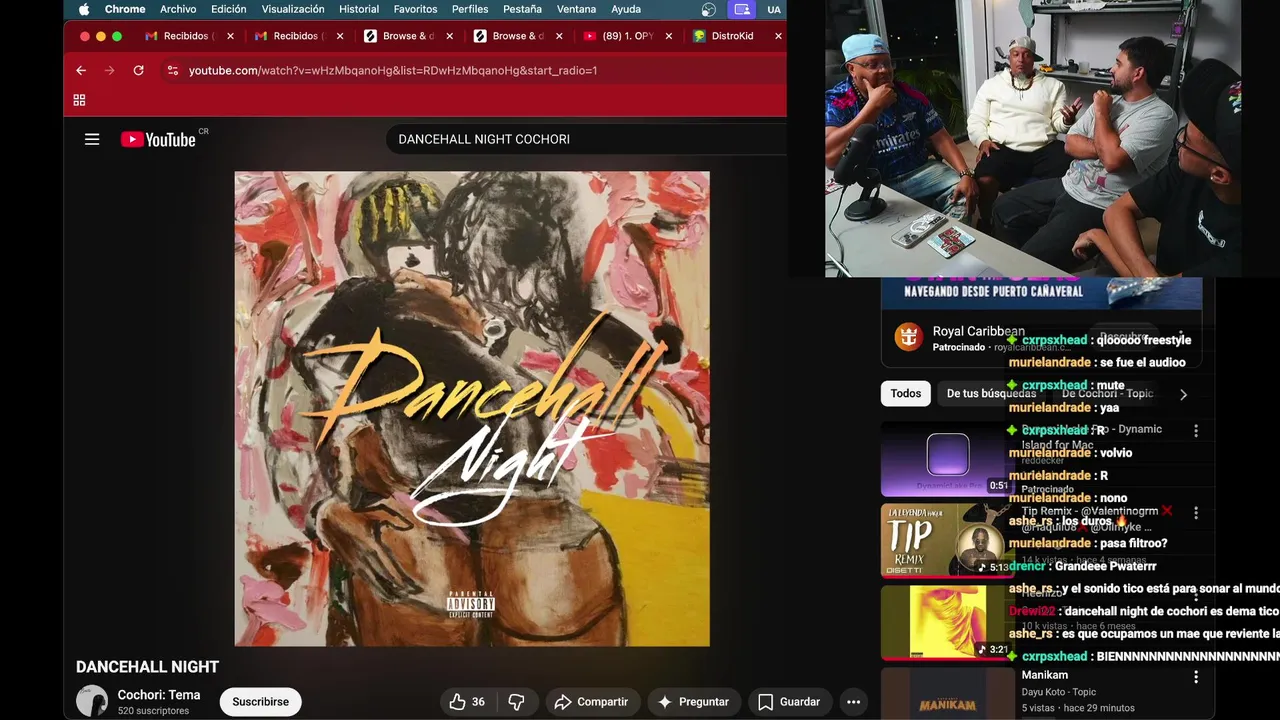
Task: Switch to the first Recibidos Gmail tab
Action: coord(186,36)
